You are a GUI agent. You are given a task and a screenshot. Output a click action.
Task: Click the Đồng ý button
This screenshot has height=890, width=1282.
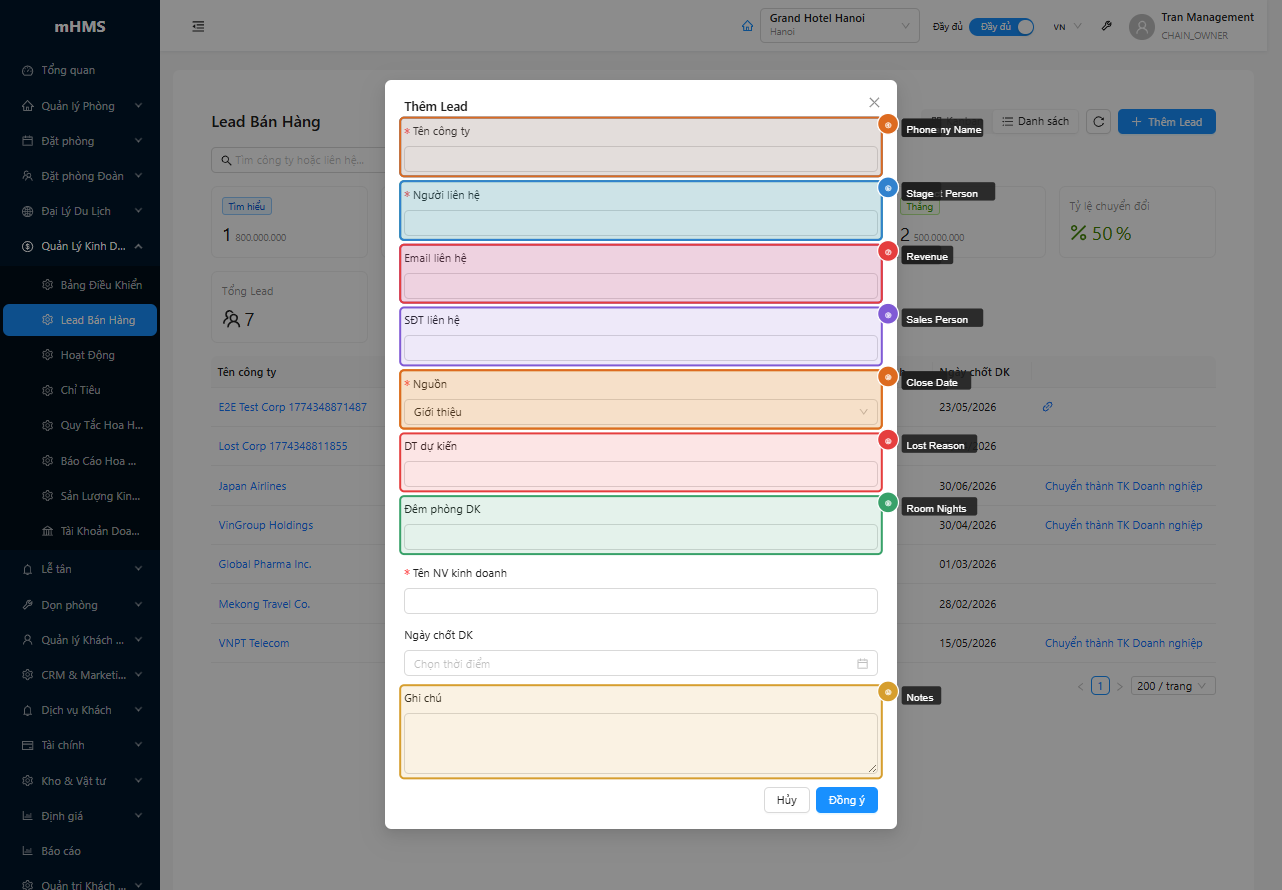click(x=846, y=800)
